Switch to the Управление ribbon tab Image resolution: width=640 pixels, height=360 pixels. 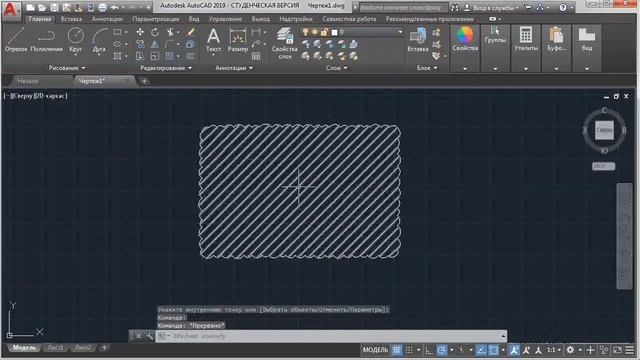coord(225,19)
